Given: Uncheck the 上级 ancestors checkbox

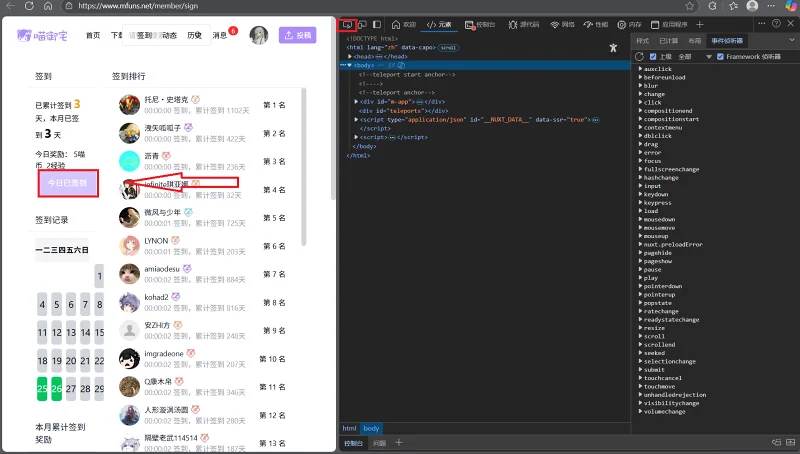Looking at the screenshot, I should [x=653, y=57].
